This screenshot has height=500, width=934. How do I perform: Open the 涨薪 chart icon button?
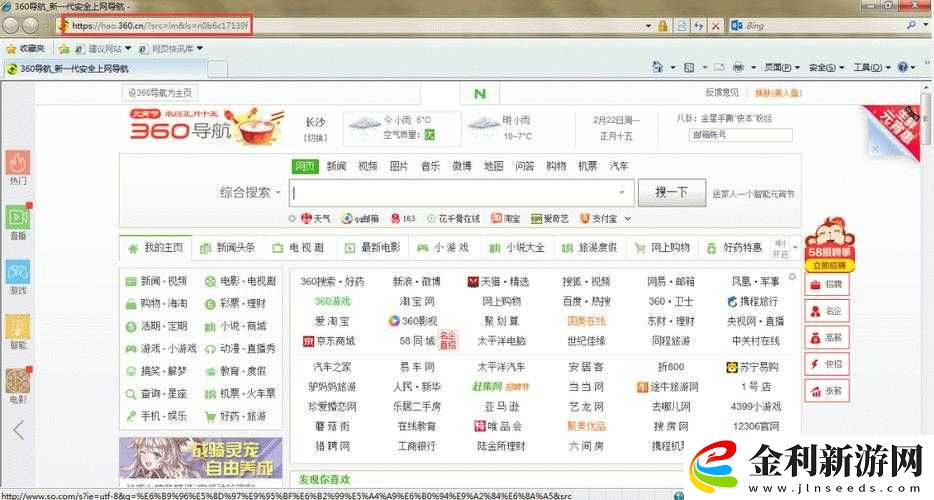click(827, 391)
